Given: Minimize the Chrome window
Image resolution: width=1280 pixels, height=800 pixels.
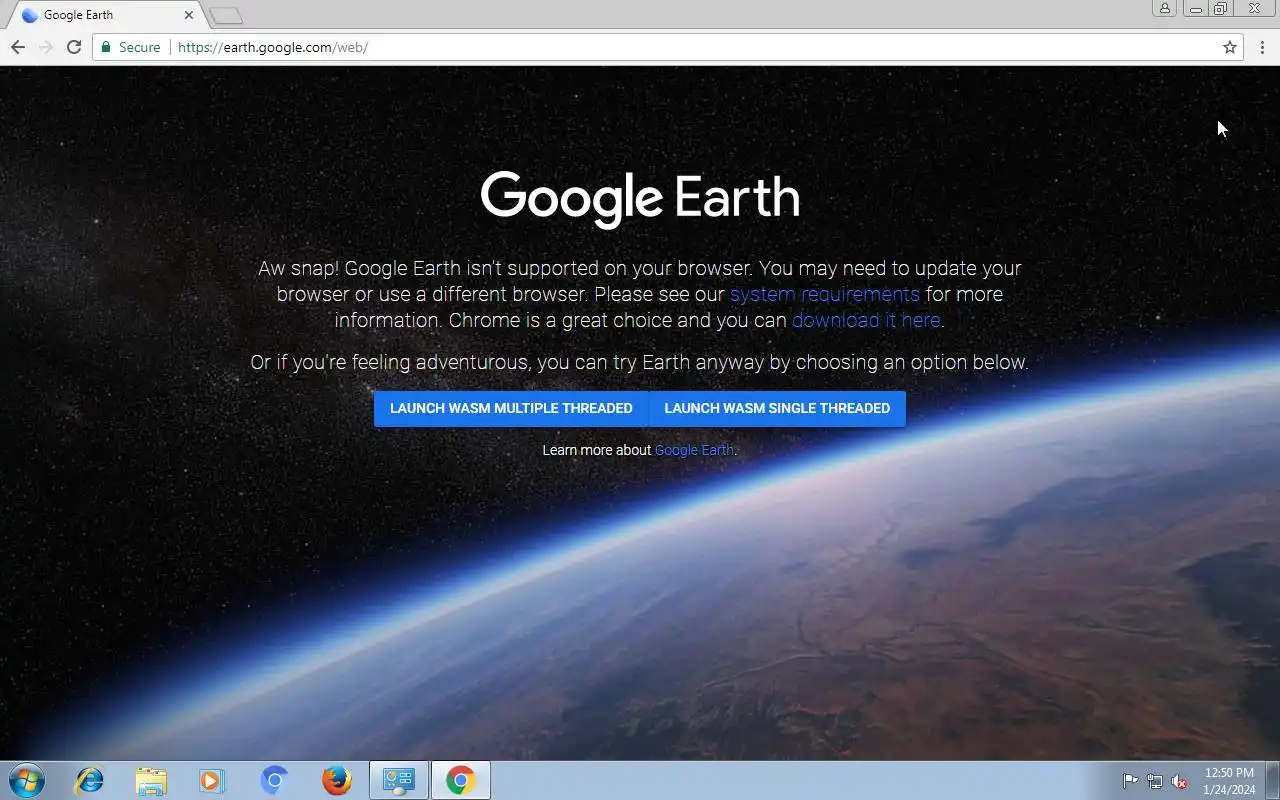Looking at the screenshot, I should (x=1195, y=8).
